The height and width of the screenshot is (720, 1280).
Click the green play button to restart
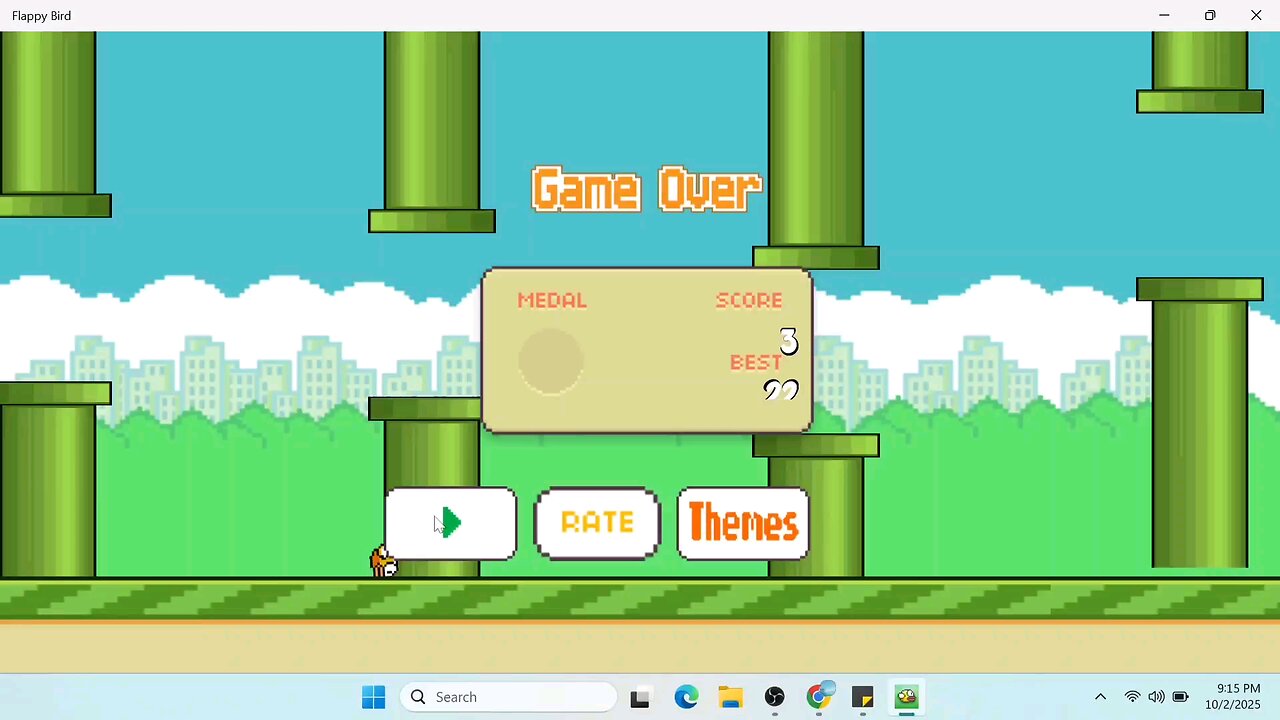[451, 523]
